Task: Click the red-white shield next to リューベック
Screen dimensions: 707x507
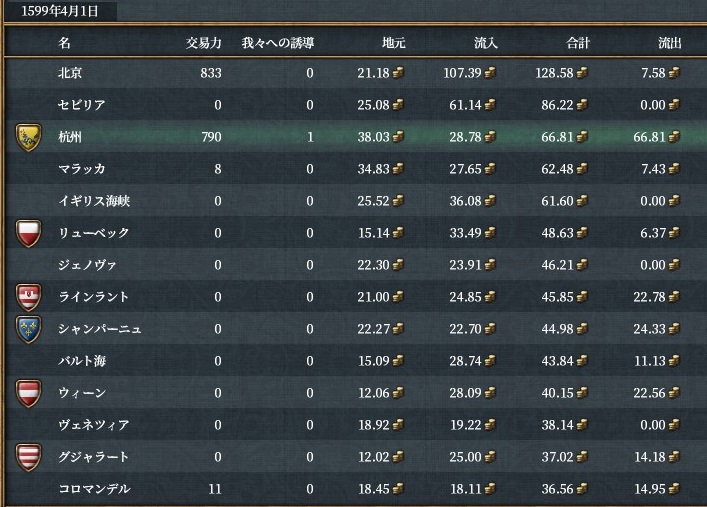Action: [x=28, y=233]
